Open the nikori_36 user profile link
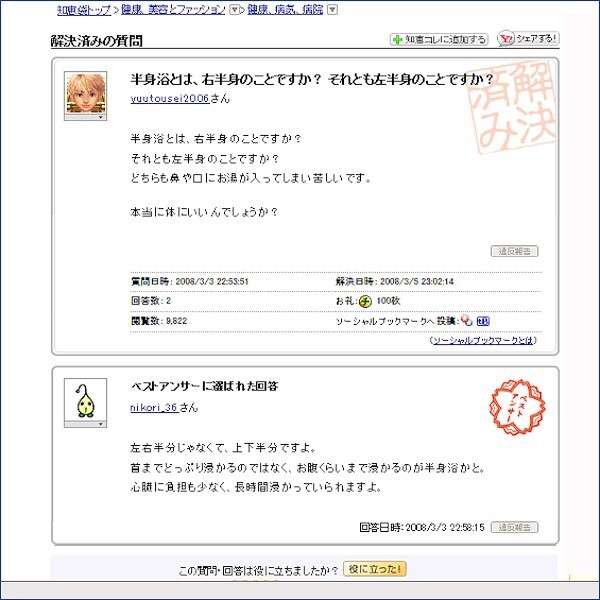The width and height of the screenshot is (600, 600). 154,408
